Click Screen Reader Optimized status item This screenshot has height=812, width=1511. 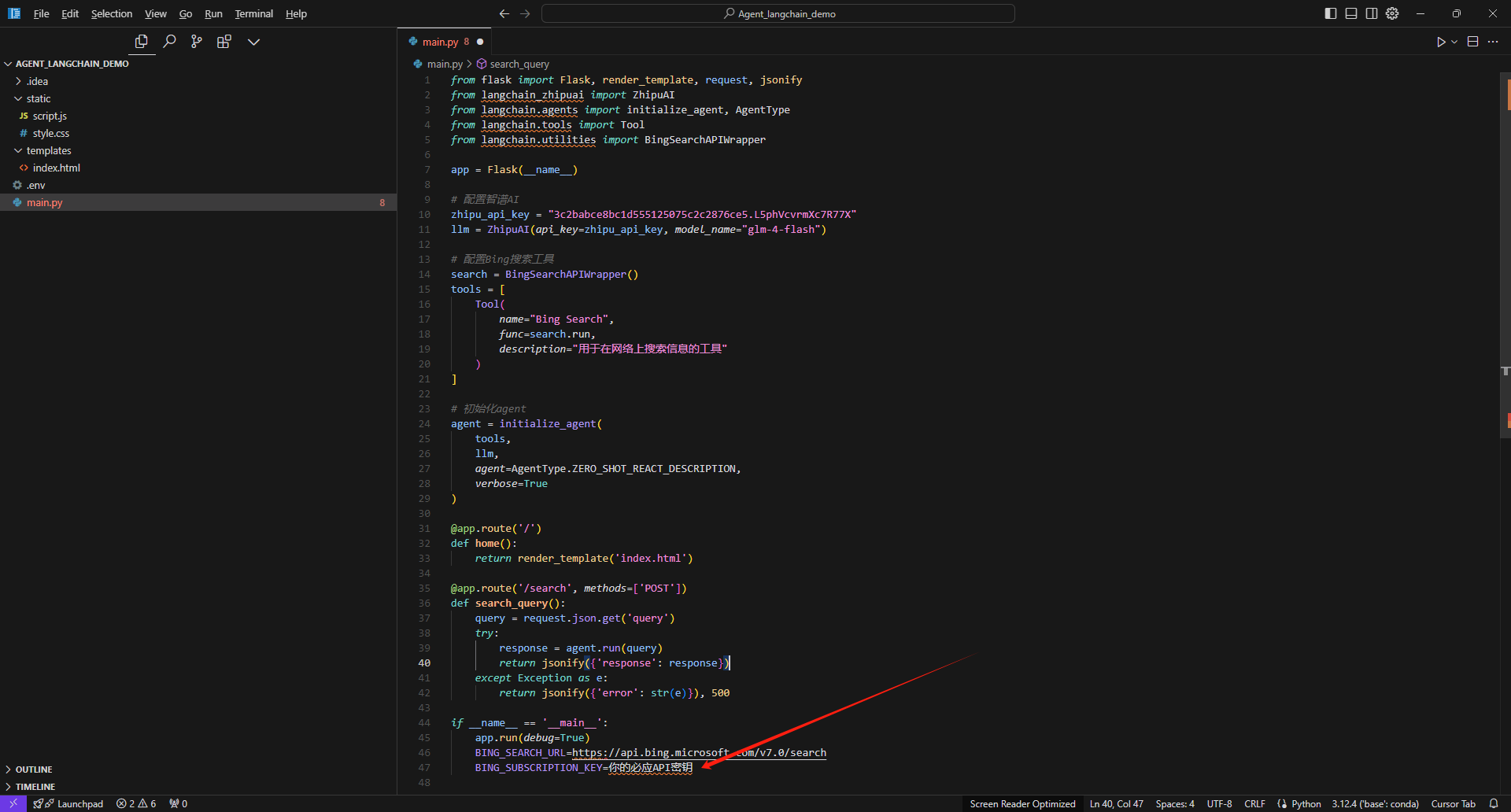(1022, 803)
